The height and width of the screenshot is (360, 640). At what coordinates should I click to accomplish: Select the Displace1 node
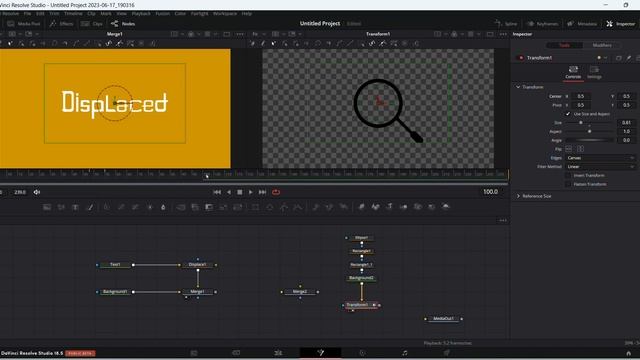point(198,264)
